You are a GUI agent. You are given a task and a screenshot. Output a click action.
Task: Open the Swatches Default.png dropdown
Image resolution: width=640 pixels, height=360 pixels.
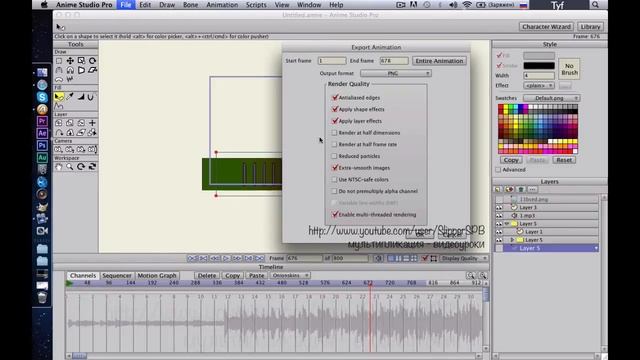551,98
